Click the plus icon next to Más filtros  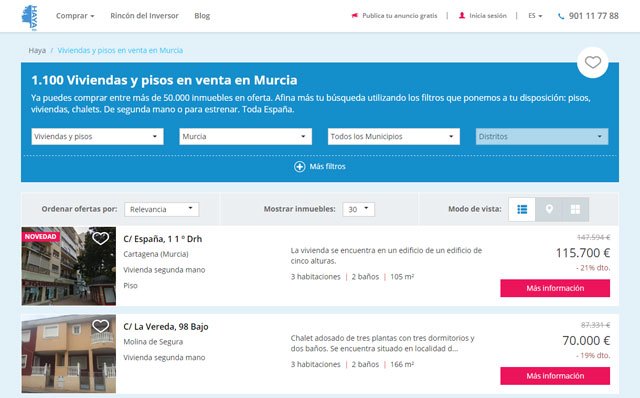[x=300, y=167]
